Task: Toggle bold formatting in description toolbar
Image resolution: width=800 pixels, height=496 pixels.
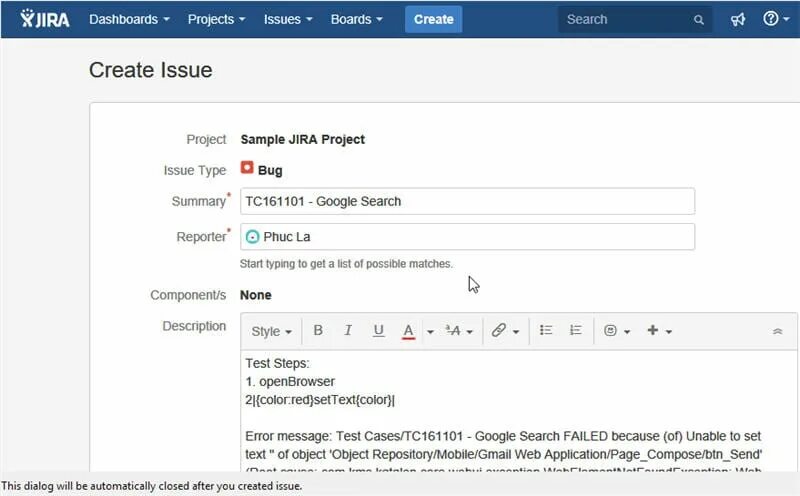Action: [x=318, y=330]
